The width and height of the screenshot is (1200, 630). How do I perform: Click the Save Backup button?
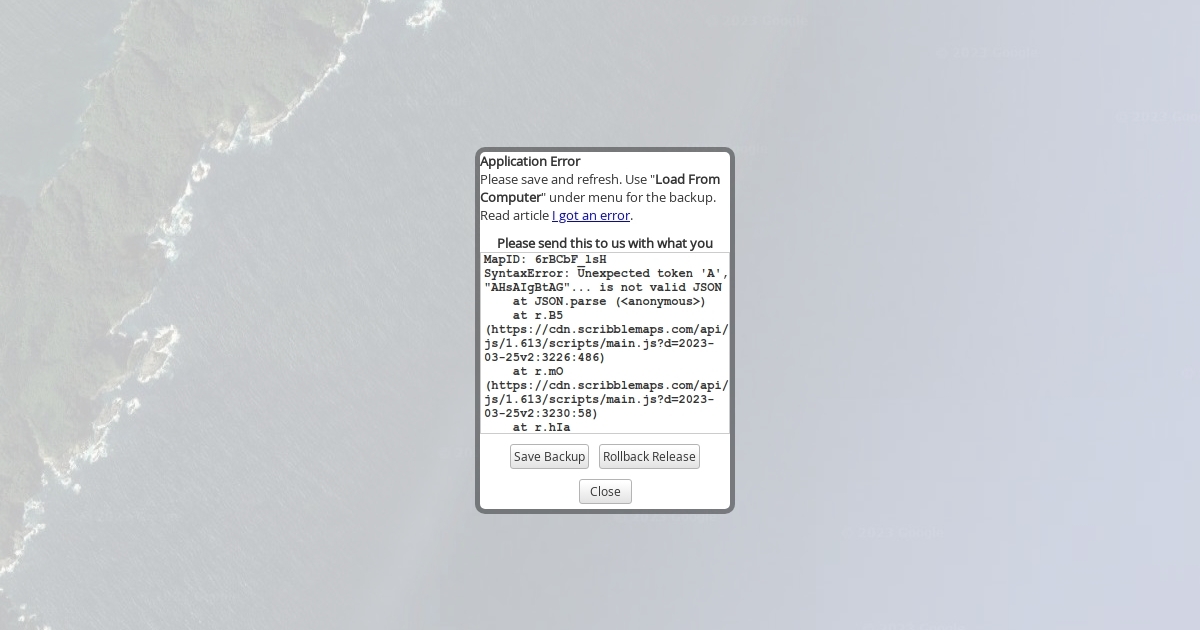point(549,456)
